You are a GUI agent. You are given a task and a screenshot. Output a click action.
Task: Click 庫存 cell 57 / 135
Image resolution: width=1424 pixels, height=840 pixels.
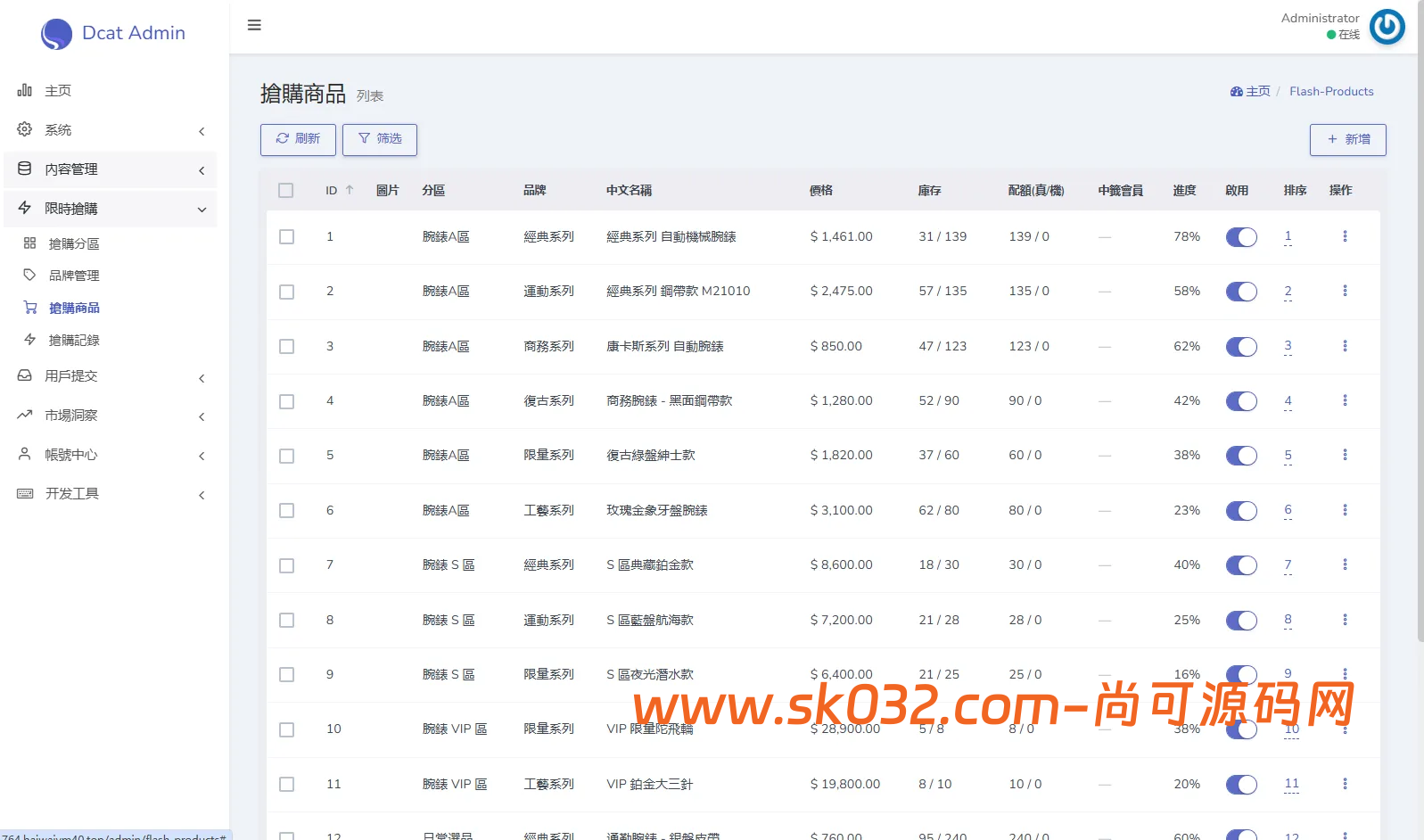pyautogui.click(x=942, y=291)
